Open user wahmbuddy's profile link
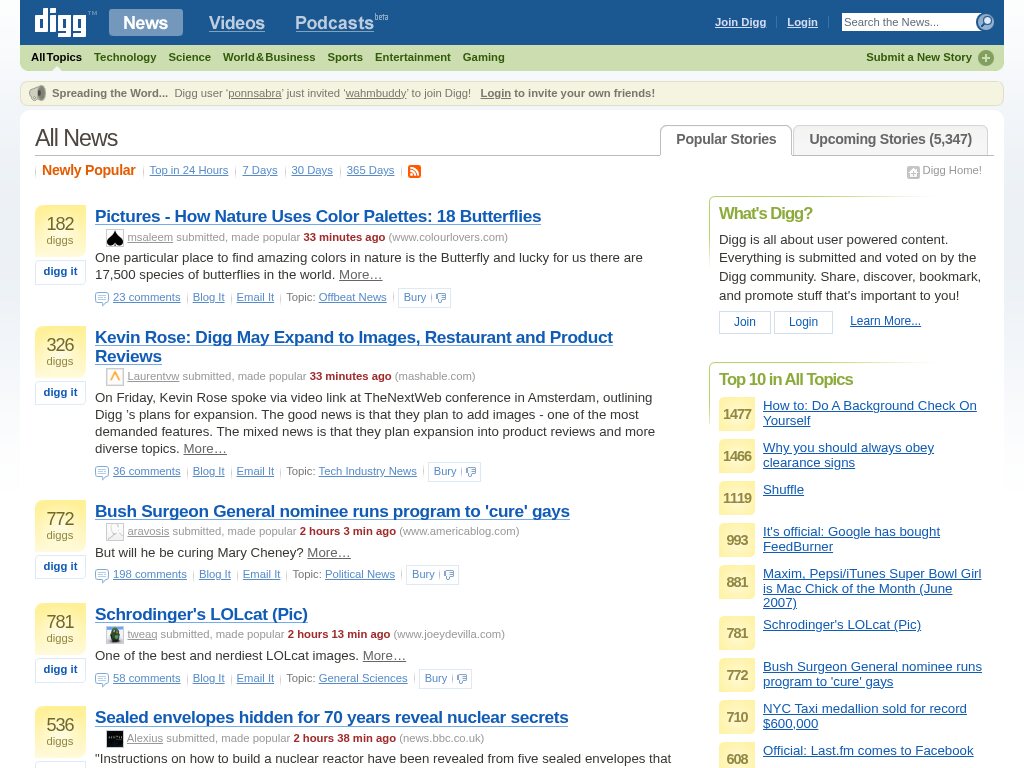Screen dimensions: 1024x768 (x=376, y=93)
